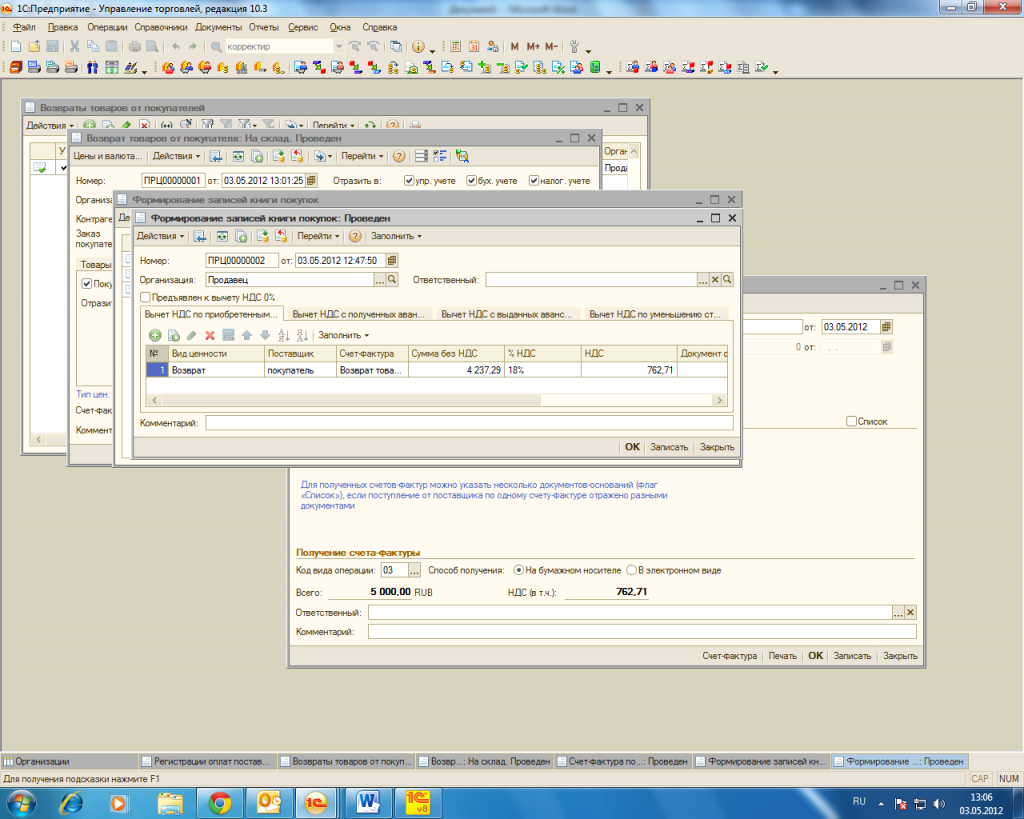Viewport: 1024px width, 819px height.
Task: Add a new row with the green plus icon
Action: [x=155, y=335]
